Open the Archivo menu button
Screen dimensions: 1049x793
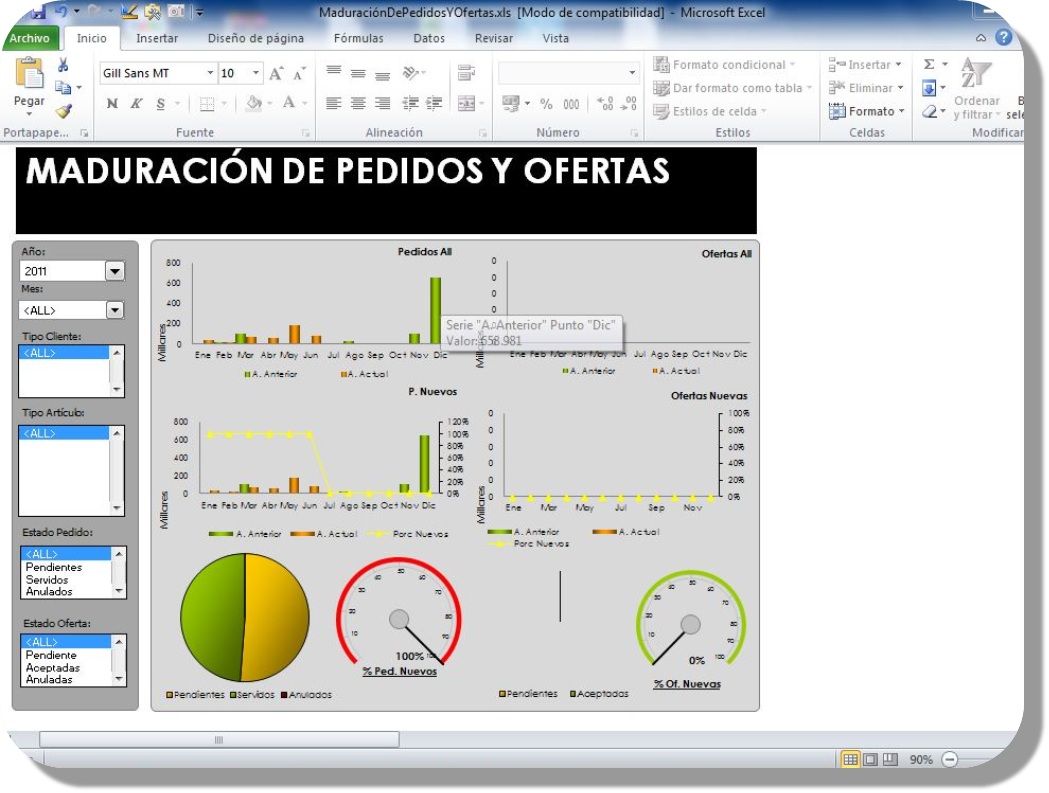[30, 39]
